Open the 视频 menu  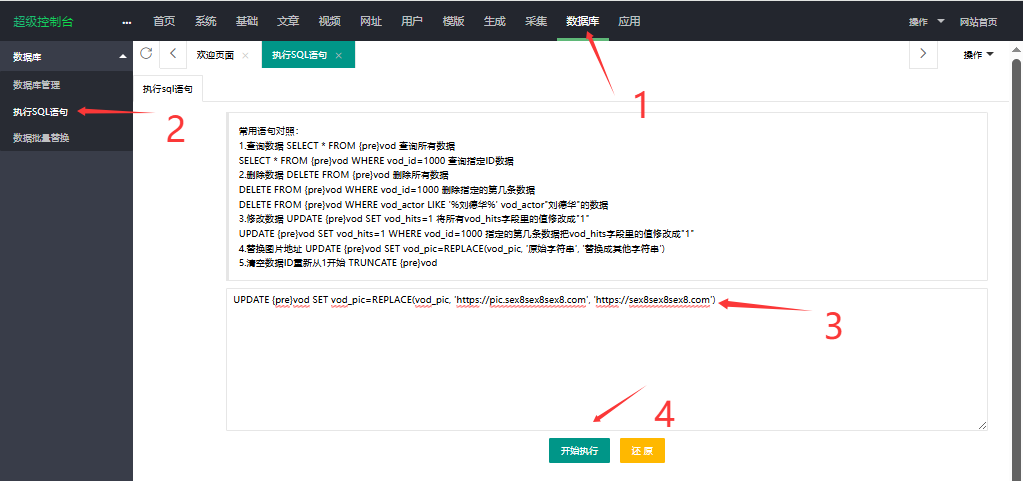(x=329, y=21)
